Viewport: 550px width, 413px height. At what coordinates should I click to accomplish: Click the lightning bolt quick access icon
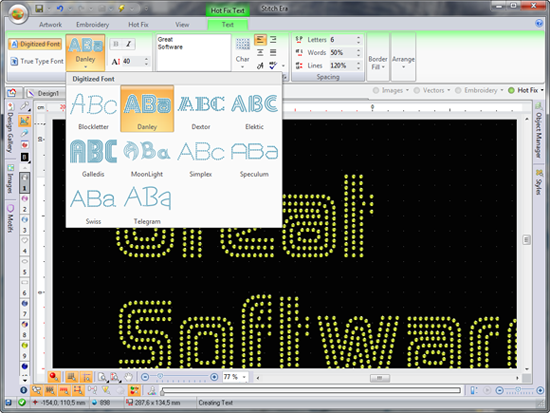[121, 8]
